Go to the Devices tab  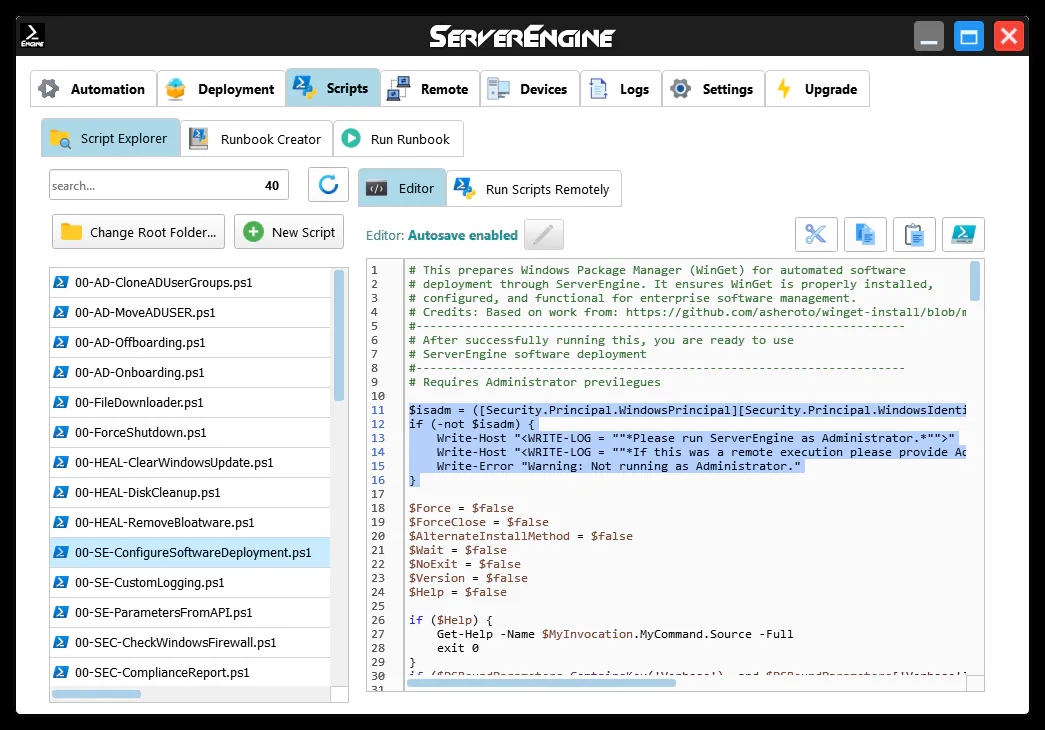(x=529, y=89)
